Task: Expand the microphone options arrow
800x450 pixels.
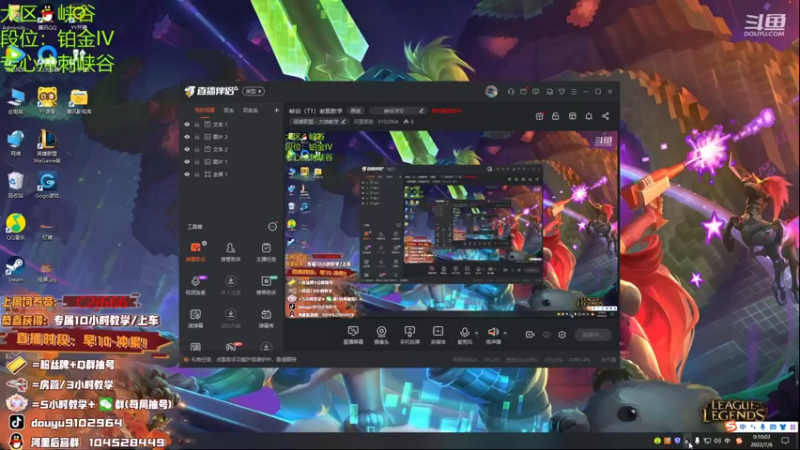Action: click(x=477, y=333)
